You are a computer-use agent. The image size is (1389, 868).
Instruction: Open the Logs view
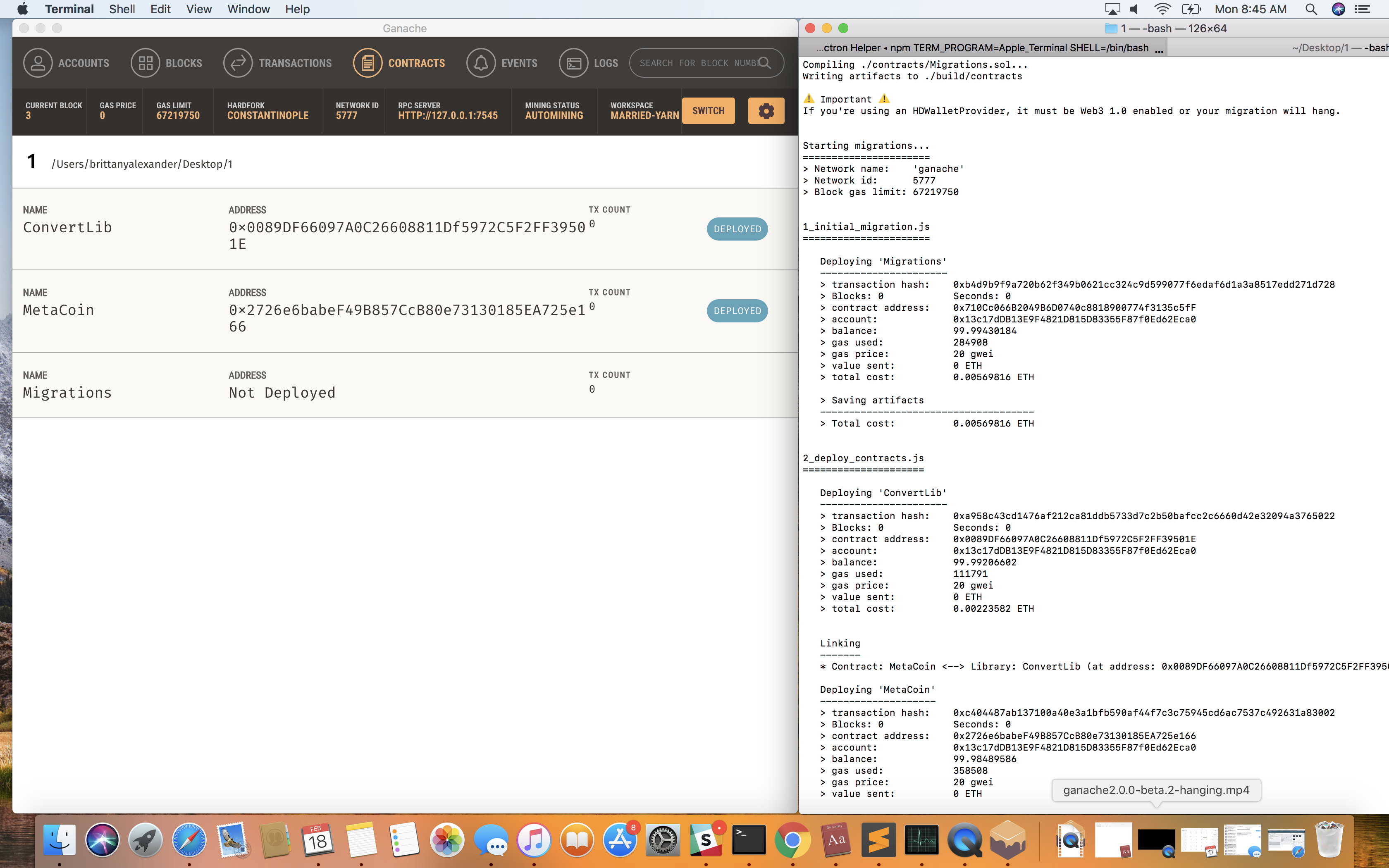coord(589,62)
